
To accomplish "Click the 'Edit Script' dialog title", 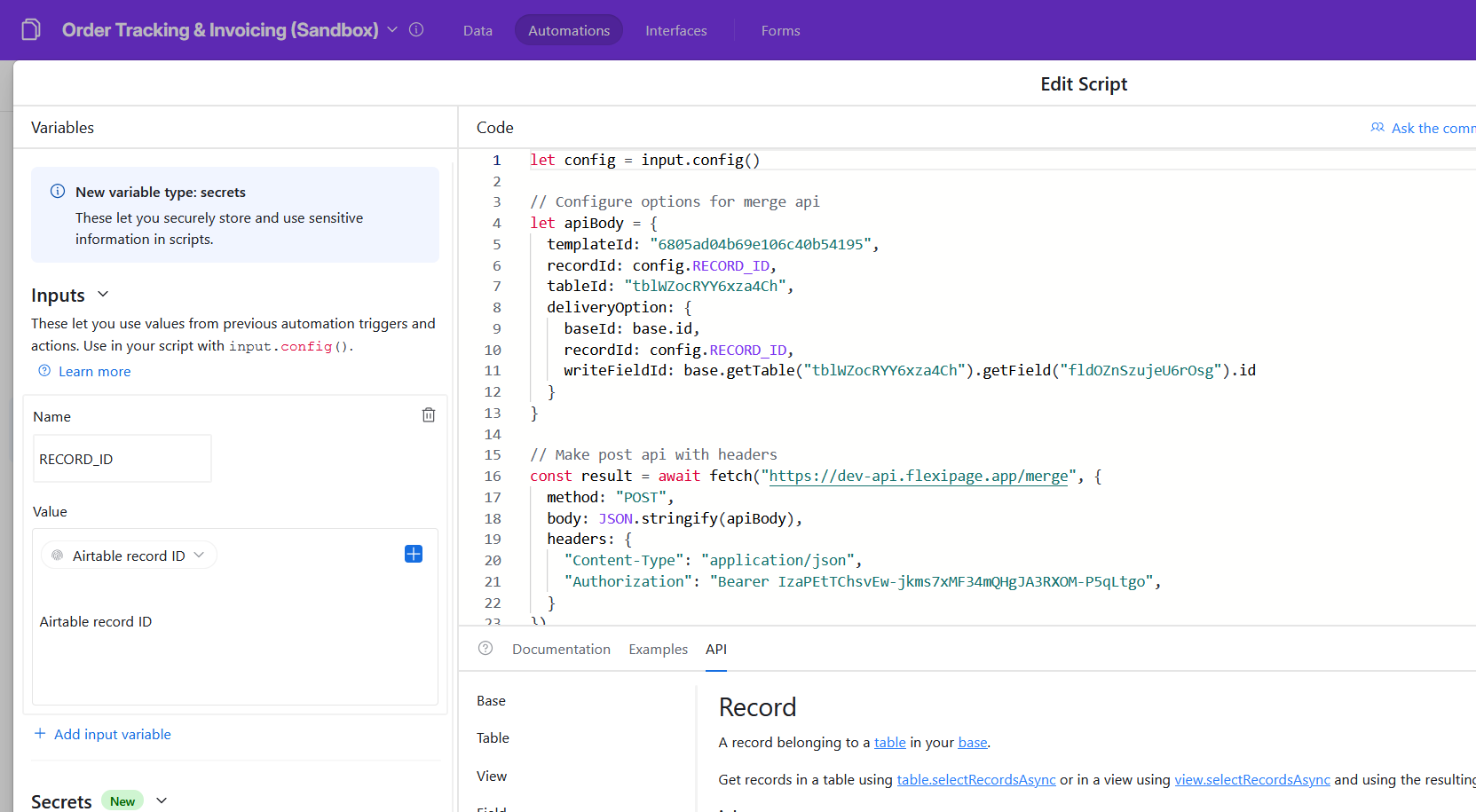I will pyautogui.click(x=1084, y=83).
